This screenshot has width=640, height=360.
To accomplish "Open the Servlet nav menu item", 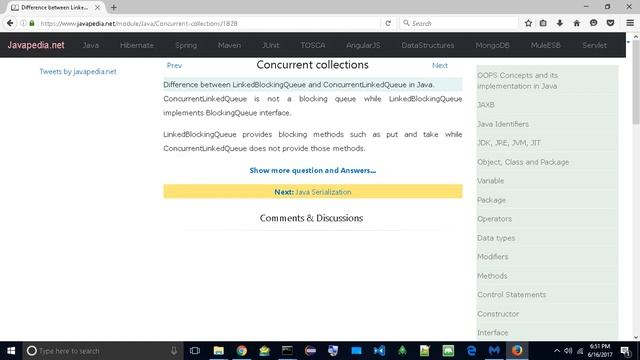I will click(594, 45).
